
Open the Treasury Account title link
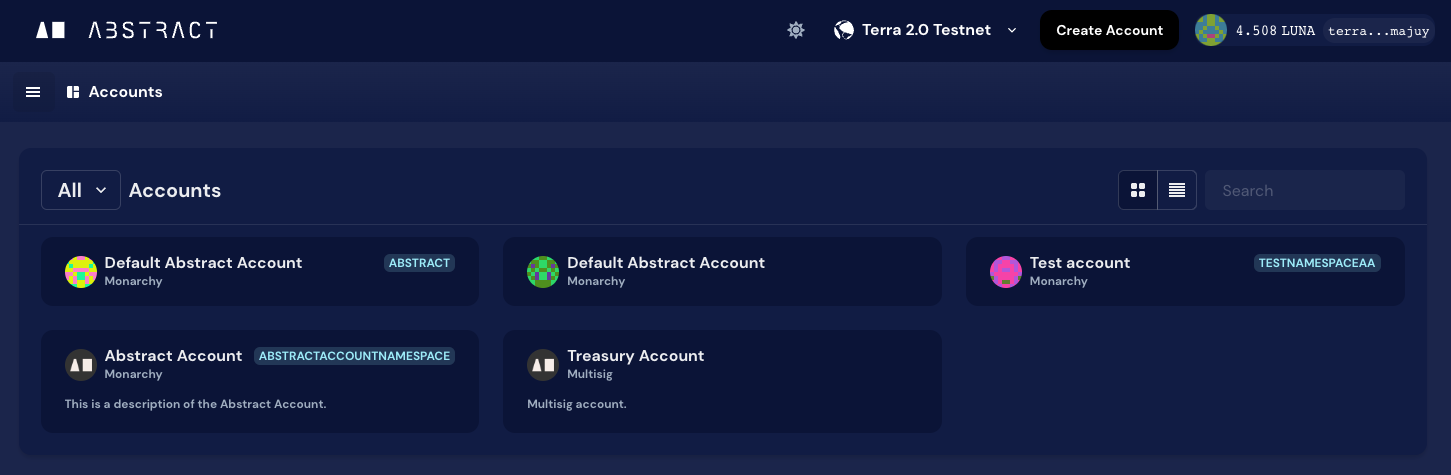coord(635,356)
